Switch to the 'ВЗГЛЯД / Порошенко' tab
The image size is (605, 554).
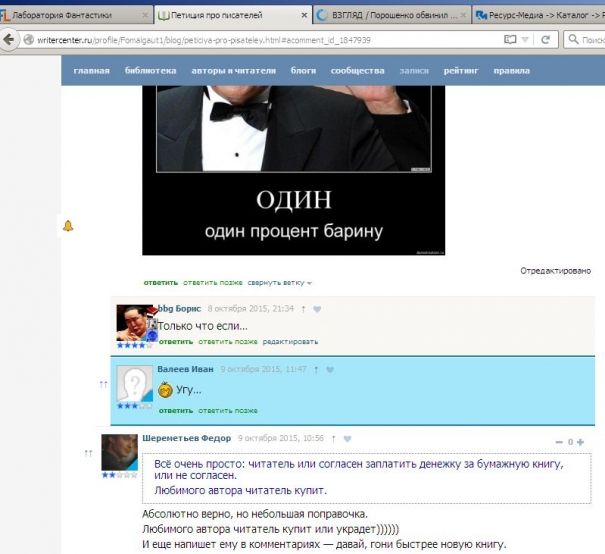[x=390, y=15]
